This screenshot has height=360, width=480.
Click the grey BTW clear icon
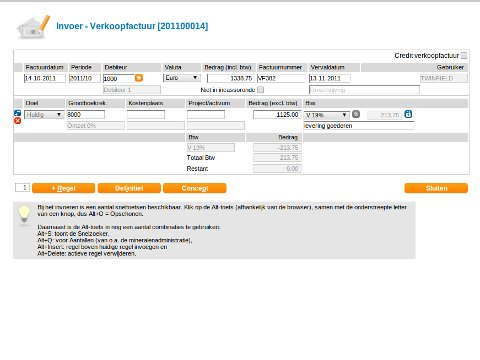point(356,114)
